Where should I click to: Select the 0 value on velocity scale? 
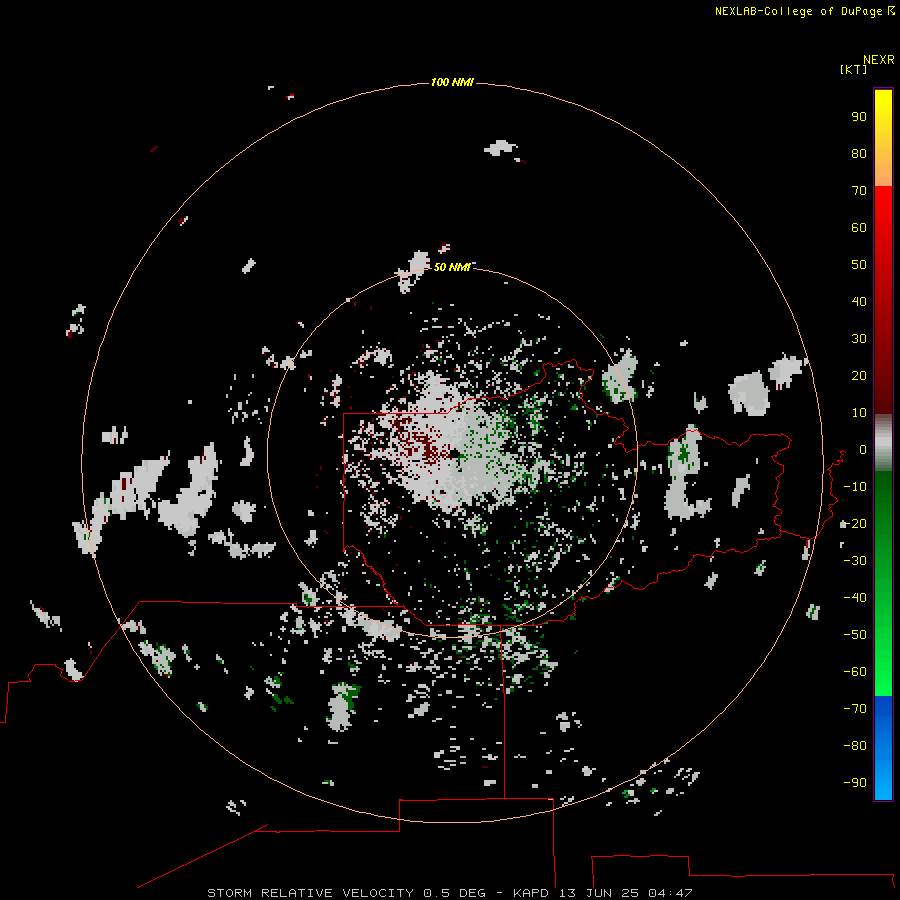(863, 449)
